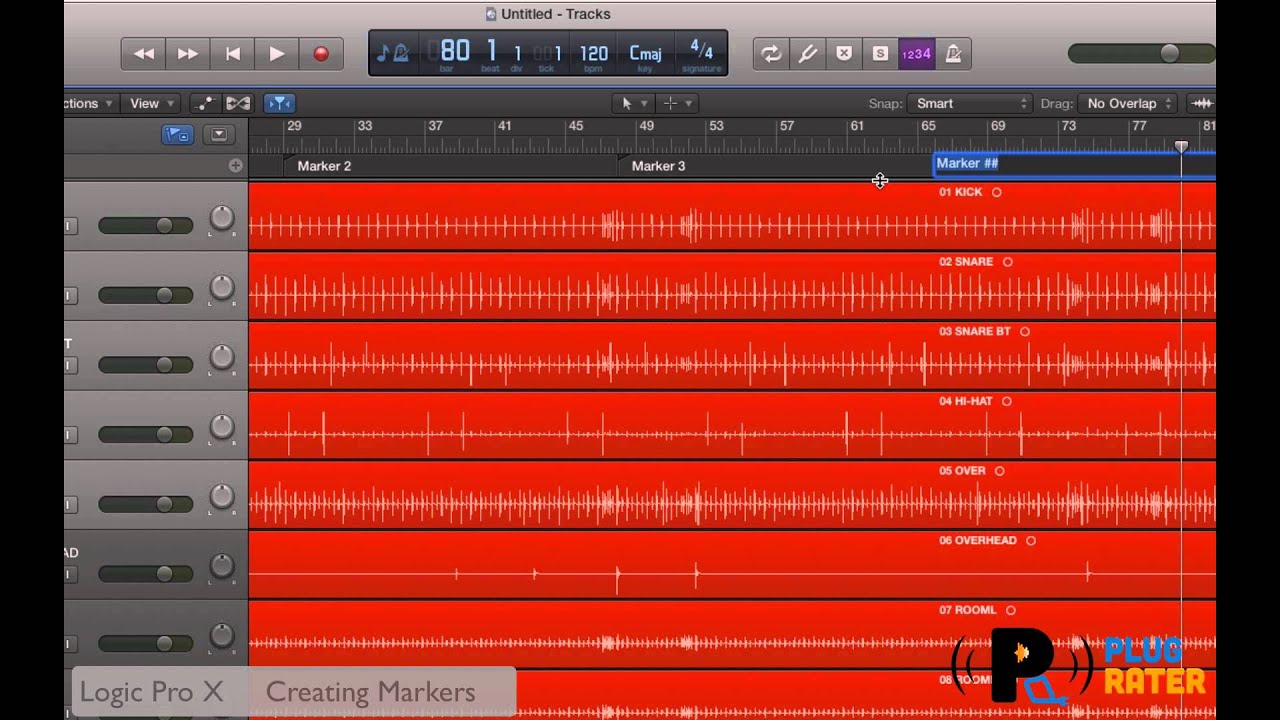Open the LCD display mode note/metronome icon
This screenshot has height=720, width=1280.
(391, 53)
